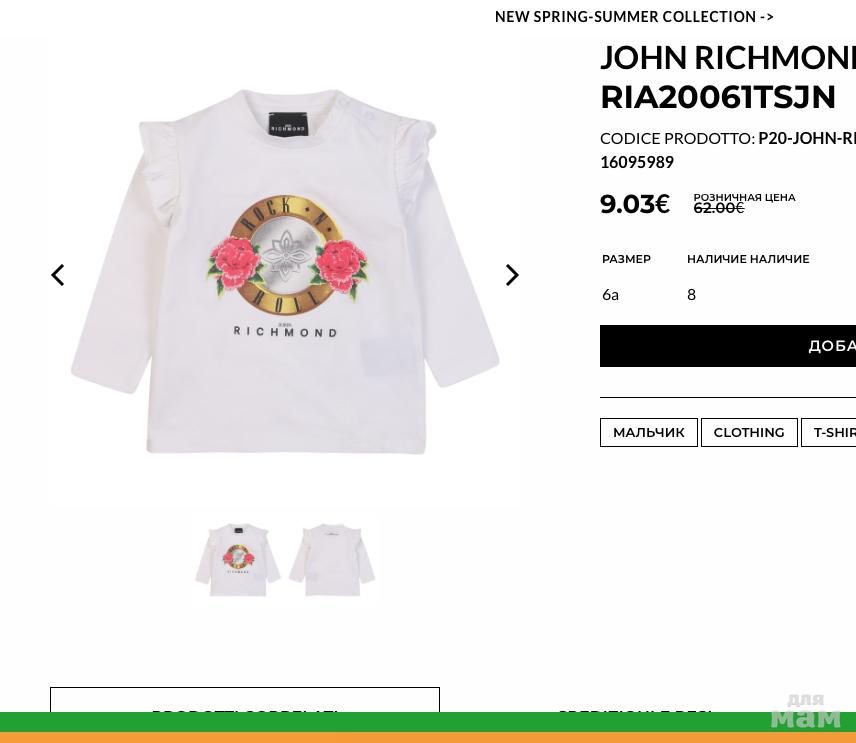Open the outlined tab below the thumbnails

[x=245, y=700]
